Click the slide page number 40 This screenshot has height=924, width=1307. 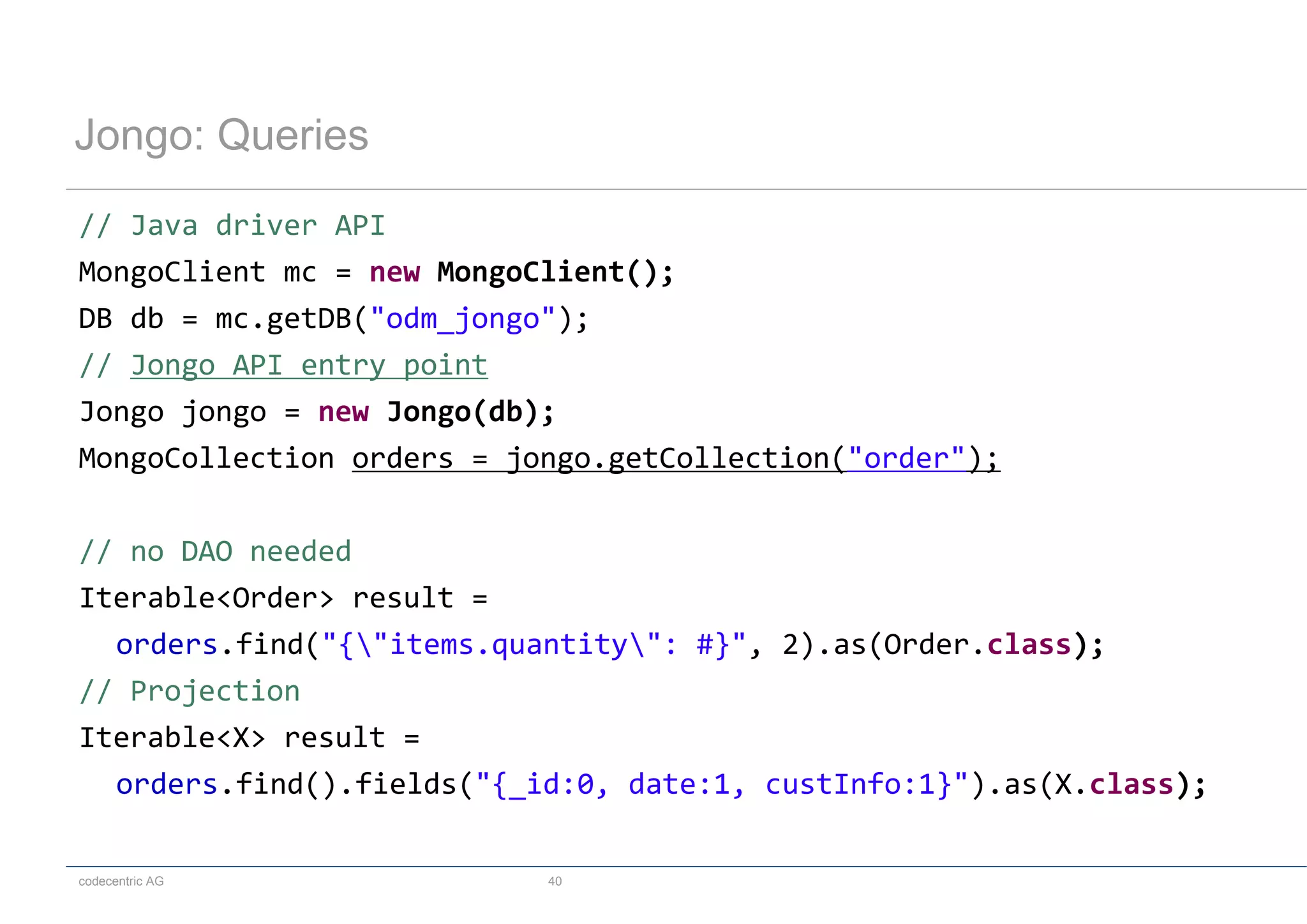point(555,881)
